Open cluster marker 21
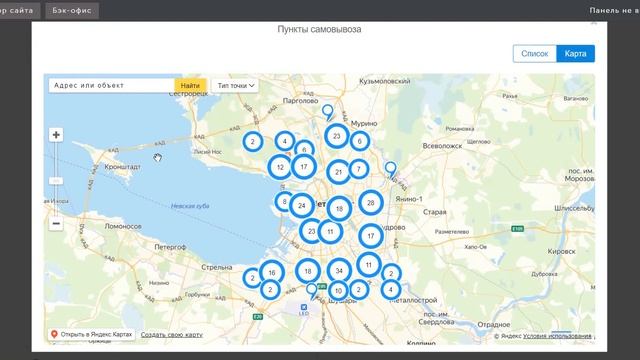Screen dimensions: 640x360 pyautogui.click(x=338, y=172)
